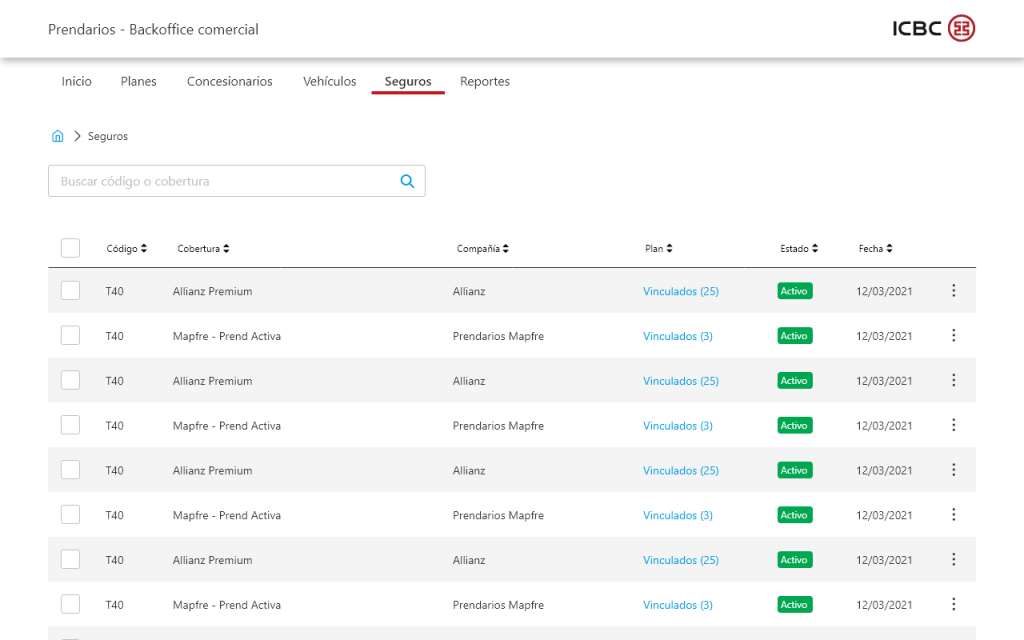Click Vinculados (3) in second Mapfre row
Viewport: 1024px width, 640px height.
(x=678, y=426)
